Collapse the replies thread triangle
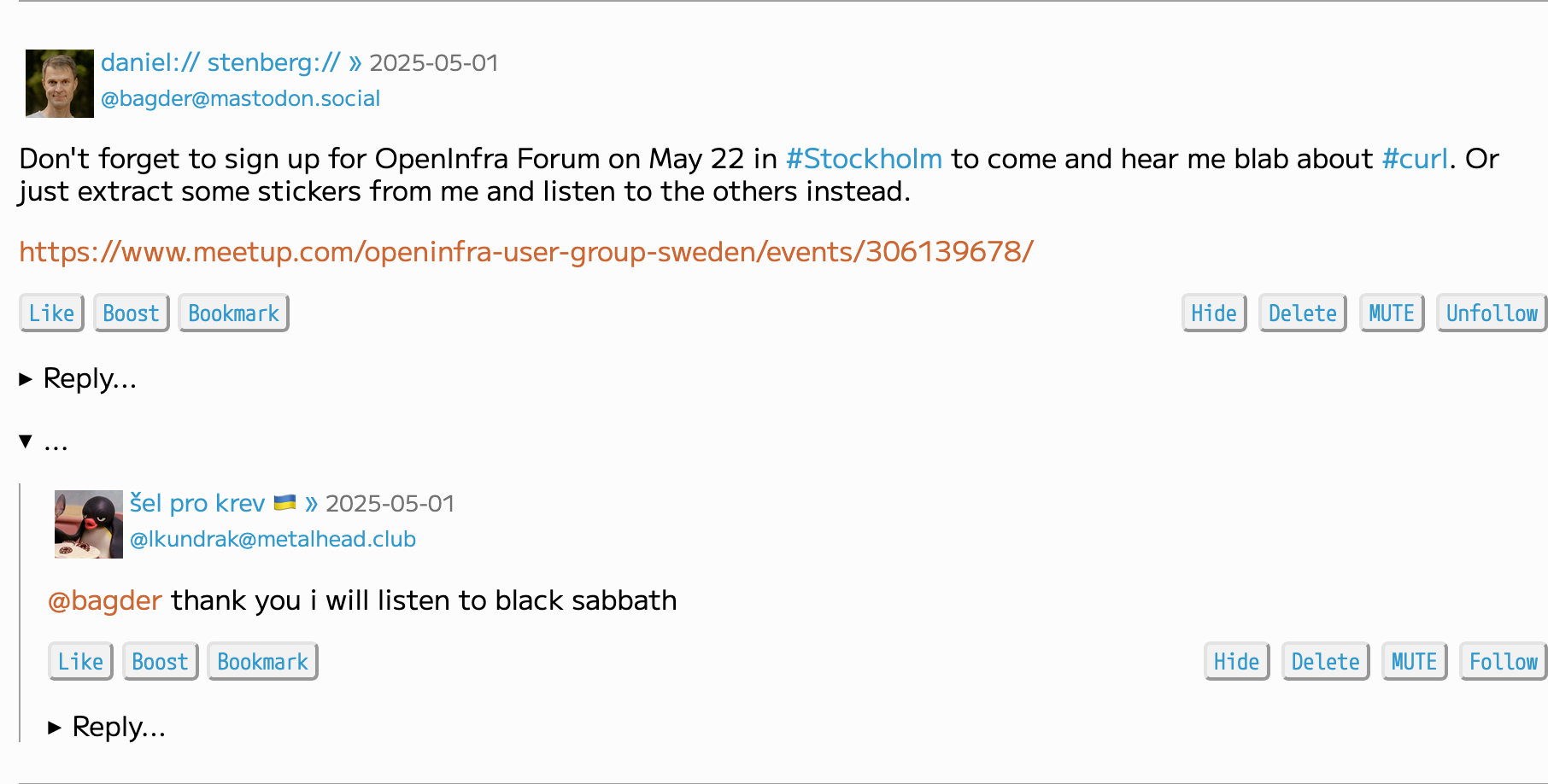The height and width of the screenshot is (784, 1548). click(26, 442)
